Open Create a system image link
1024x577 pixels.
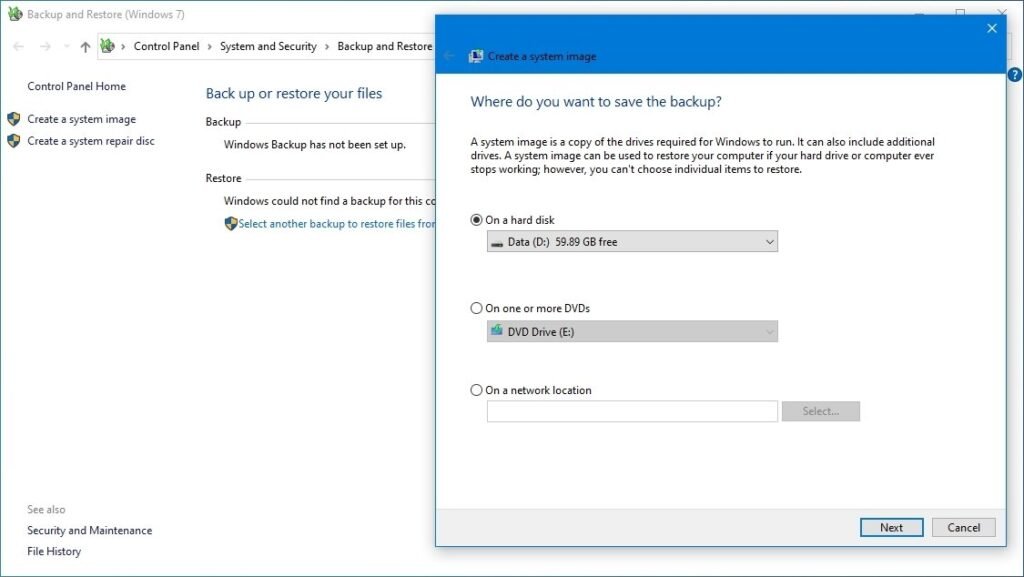click(x=82, y=119)
